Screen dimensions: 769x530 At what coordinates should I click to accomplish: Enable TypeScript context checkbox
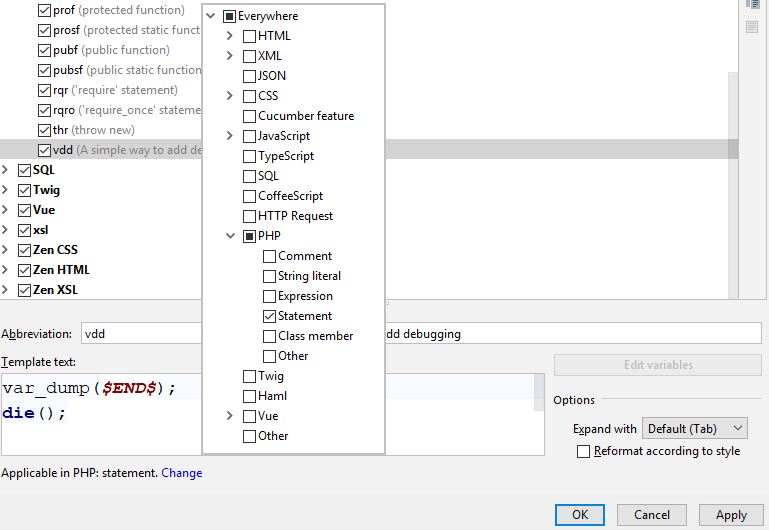249,156
